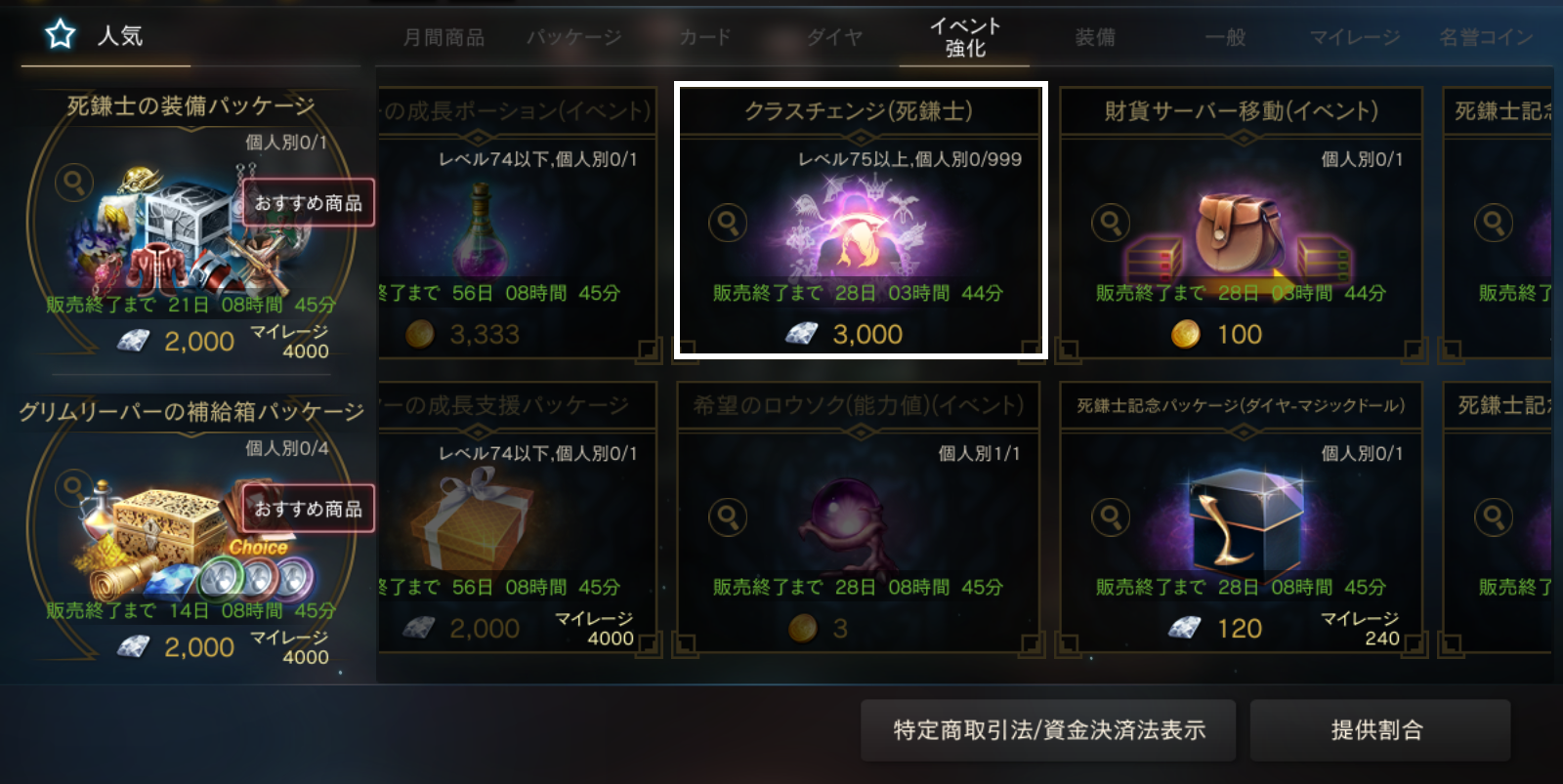Click the leather bag item image
The width and height of the screenshot is (1563, 784).
(x=1240, y=232)
